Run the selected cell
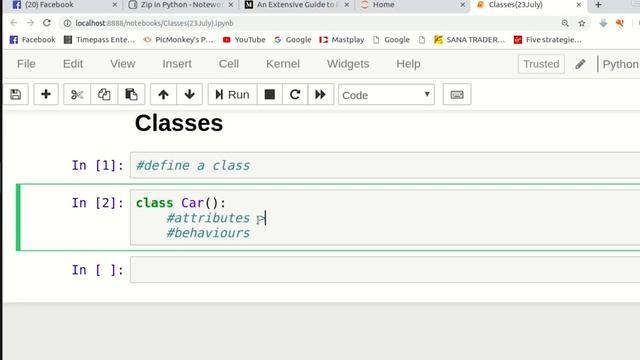The image size is (640, 360). 232,95
